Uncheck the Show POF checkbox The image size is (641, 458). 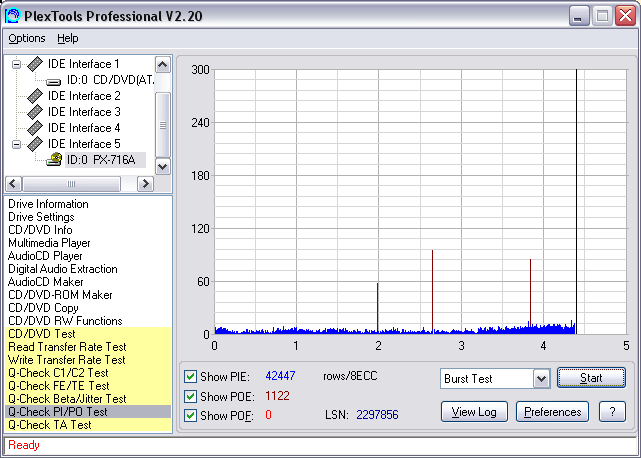190,415
